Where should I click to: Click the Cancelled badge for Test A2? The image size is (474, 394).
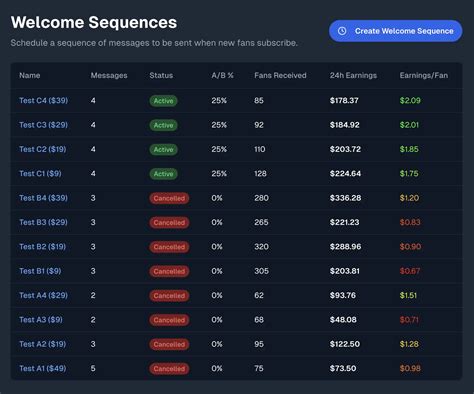[x=169, y=344]
